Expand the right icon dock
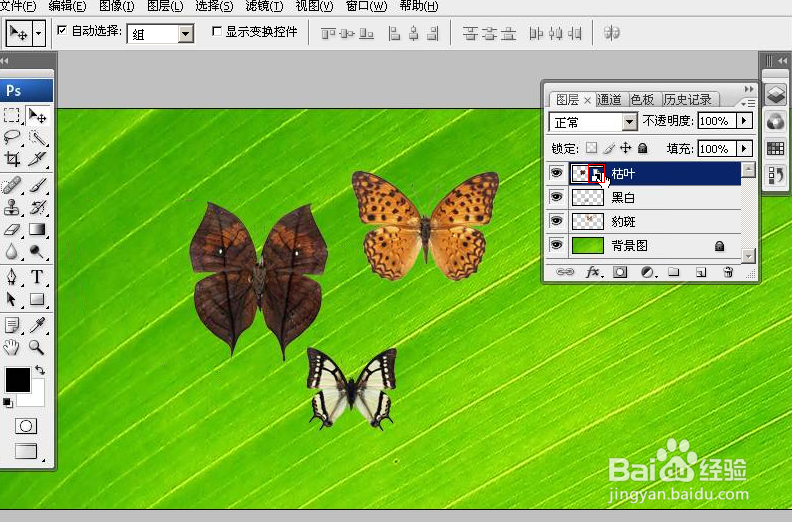 click(x=783, y=61)
